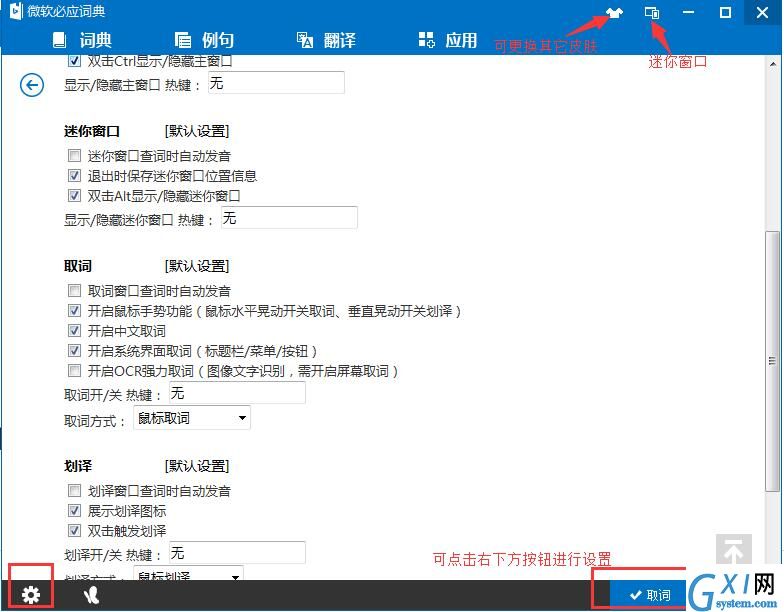This screenshot has height=612, width=784.
Task: Open the 应用 tab
Action: pyautogui.click(x=448, y=40)
